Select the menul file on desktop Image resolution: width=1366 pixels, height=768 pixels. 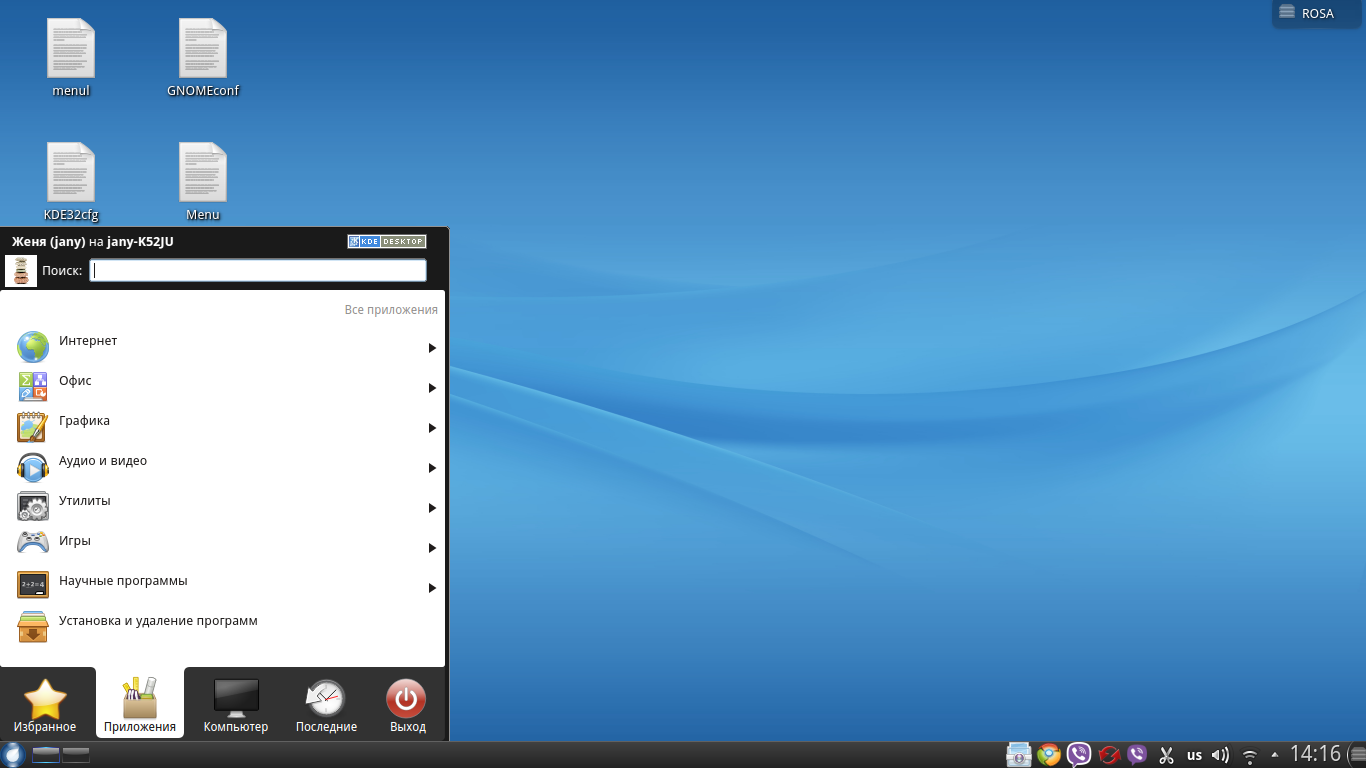71,59
